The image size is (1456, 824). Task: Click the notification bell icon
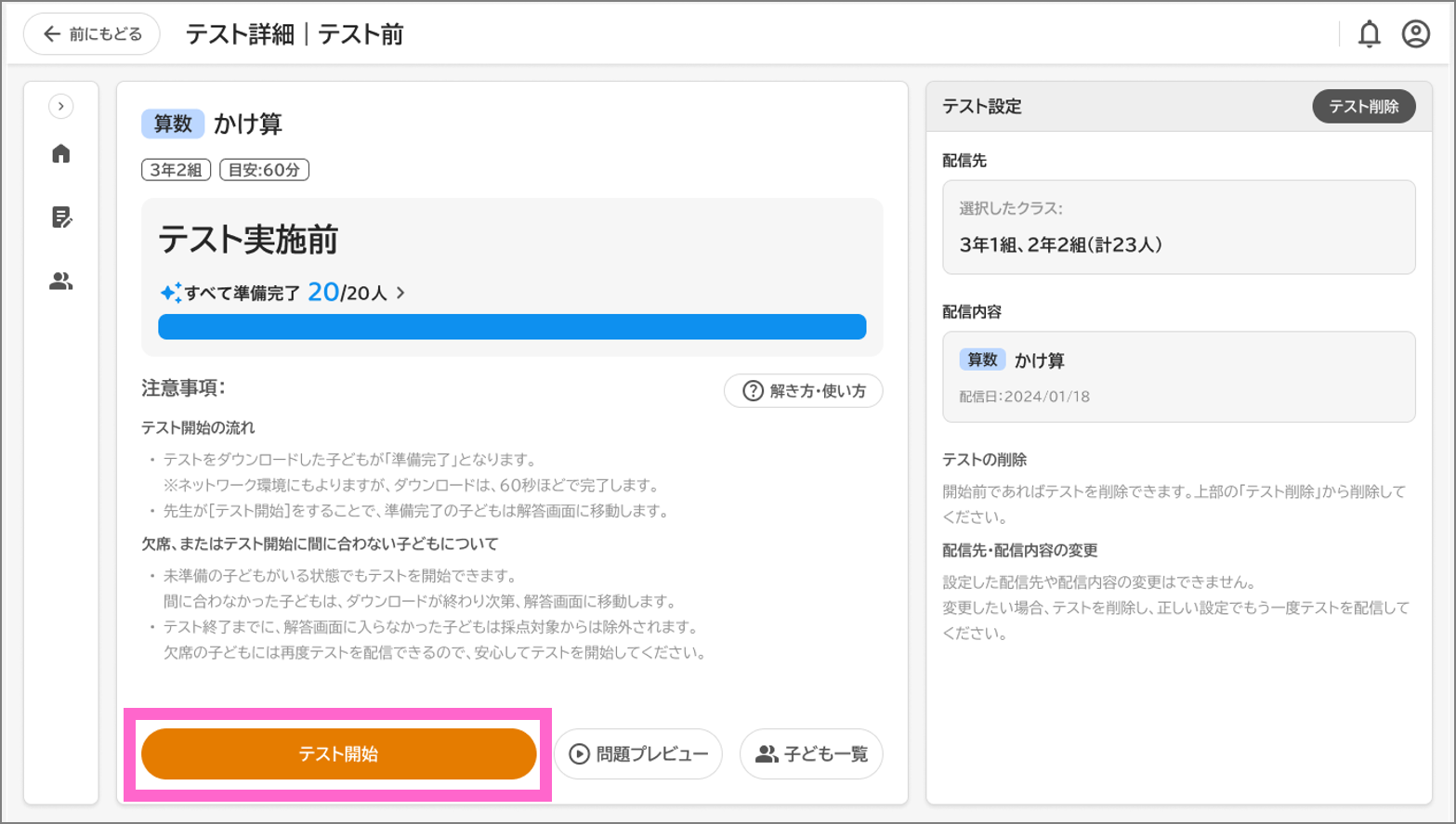coord(1369,34)
